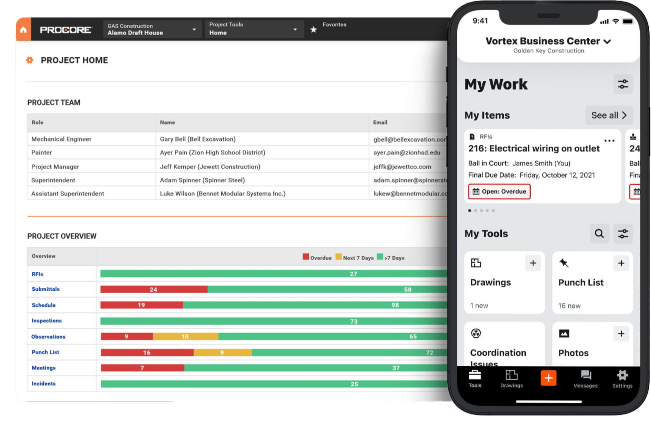Screen dimensions: 651x435
Task: Open the Drawings tool card
Action: pos(504,283)
